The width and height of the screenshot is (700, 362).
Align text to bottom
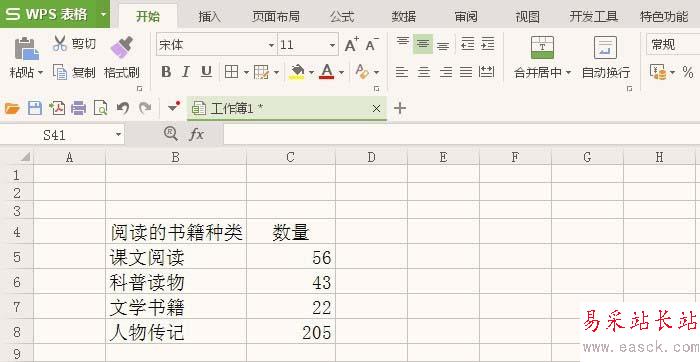442,45
